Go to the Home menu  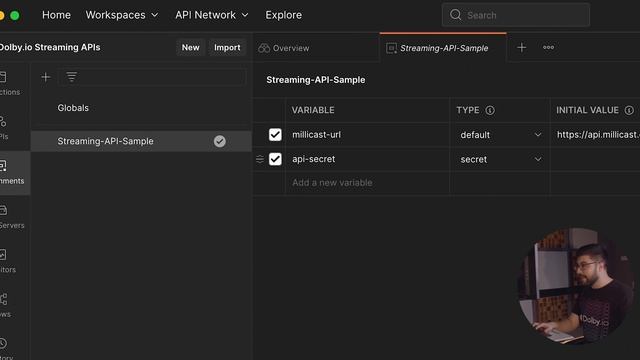[x=56, y=15]
